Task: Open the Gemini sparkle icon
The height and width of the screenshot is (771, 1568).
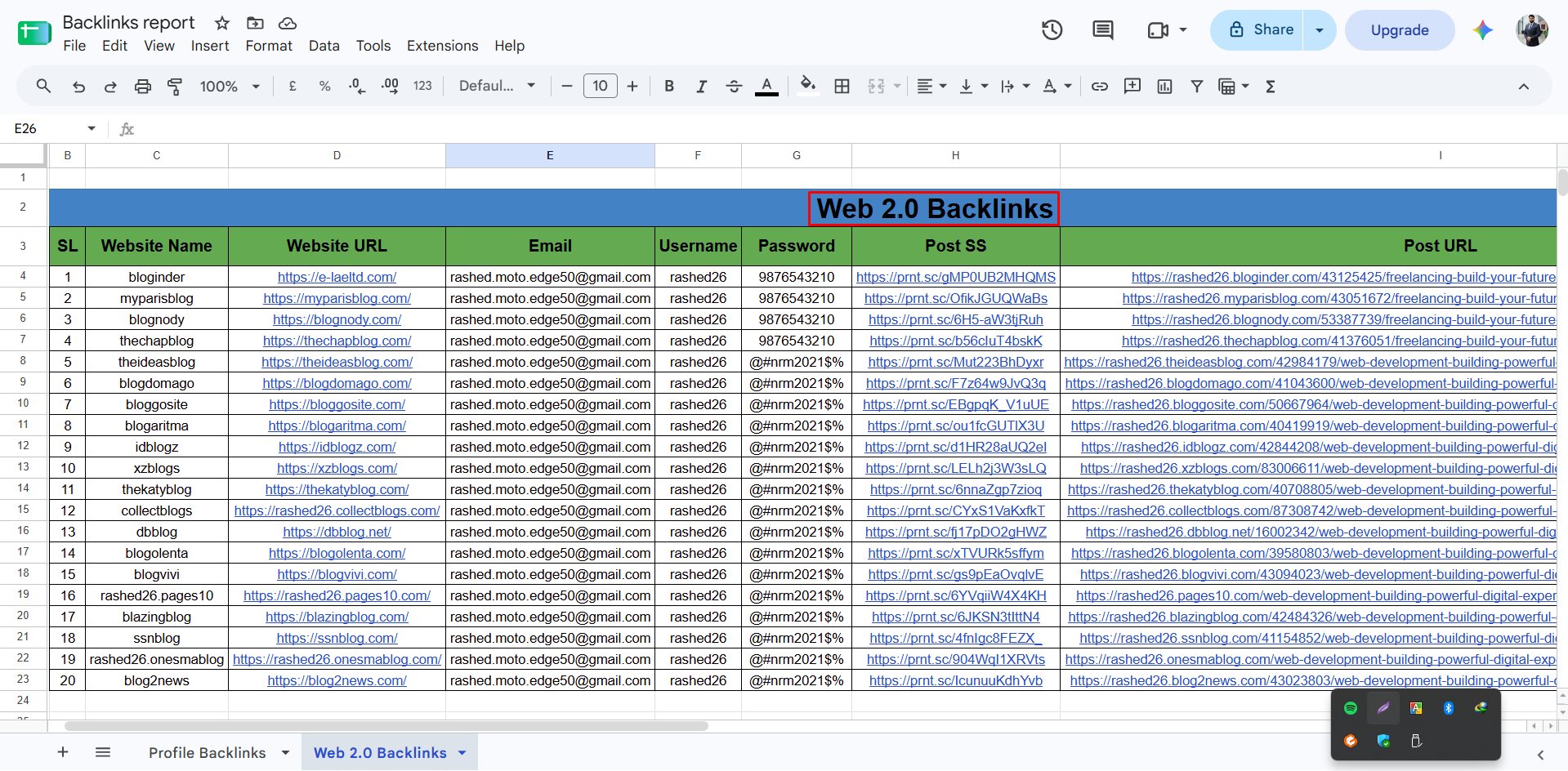Action: [x=1483, y=30]
